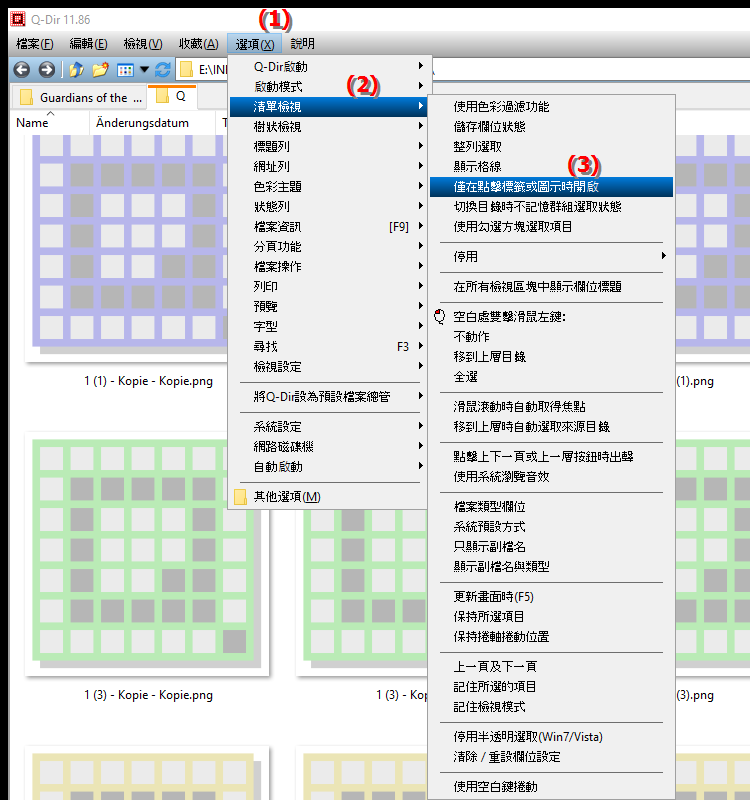Expand the 檔案操作 submenu

click(328, 266)
